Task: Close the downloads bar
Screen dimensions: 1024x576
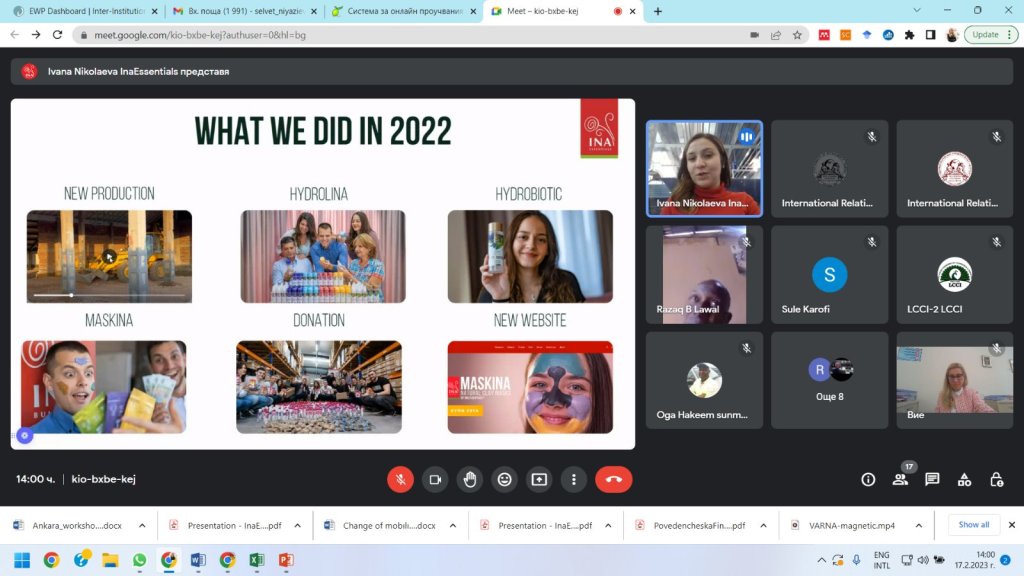Action: pyautogui.click(x=1011, y=524)
